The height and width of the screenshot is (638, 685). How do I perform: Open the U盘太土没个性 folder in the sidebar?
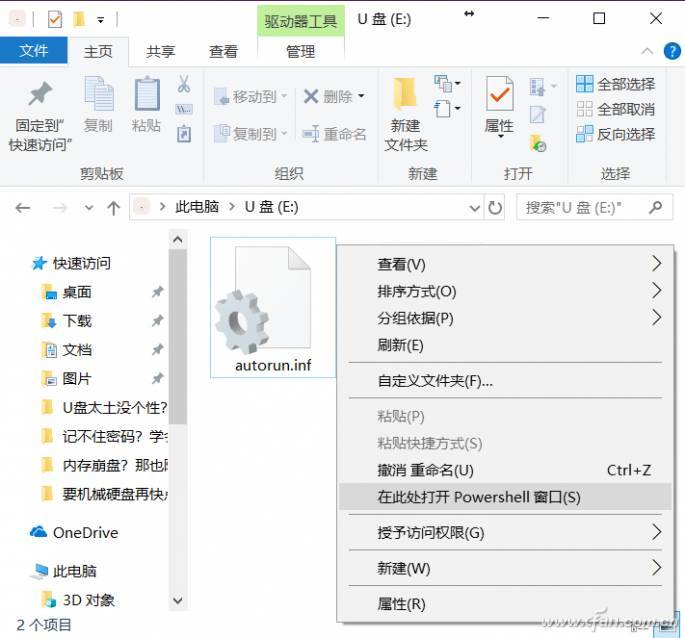[x=104, y=407]
